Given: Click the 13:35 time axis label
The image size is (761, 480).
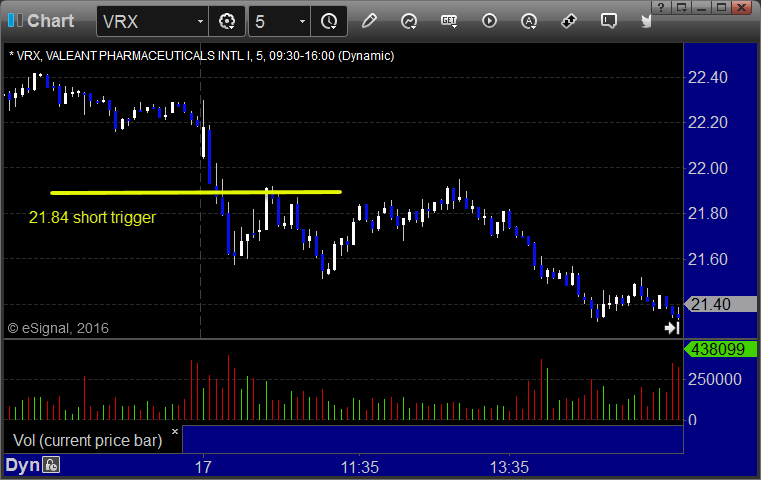Looking at the screenshot, I should pos(509,467).
